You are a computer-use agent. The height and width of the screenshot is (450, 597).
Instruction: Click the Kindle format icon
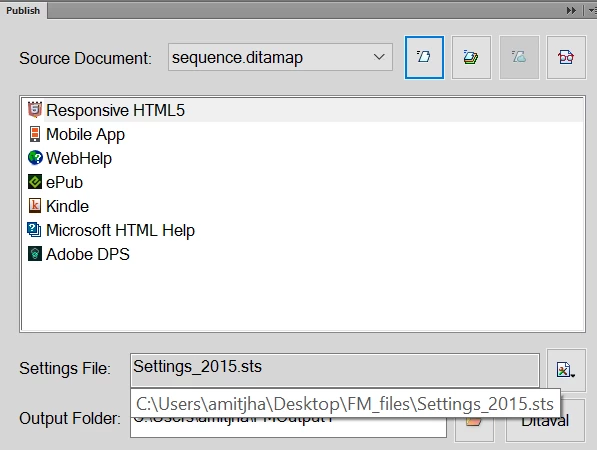click(35, 206)
